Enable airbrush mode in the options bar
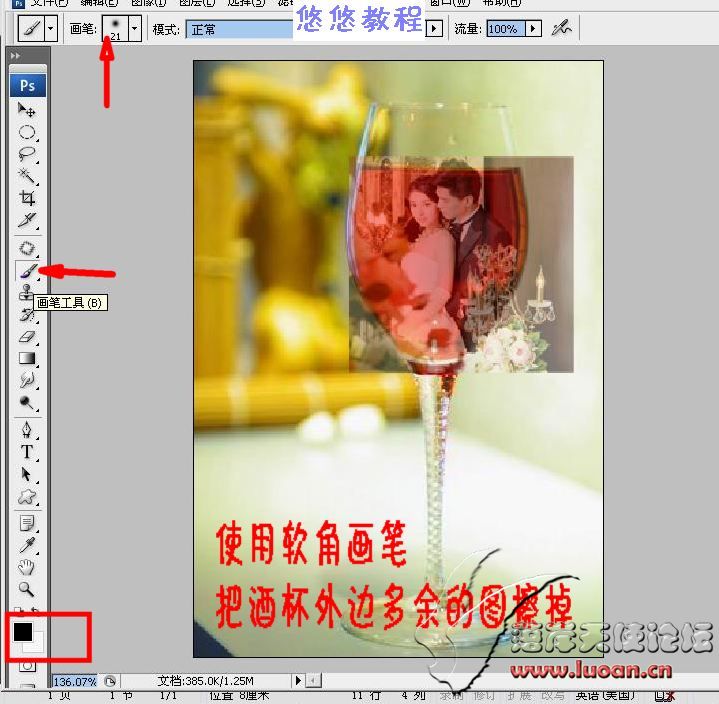Viewport: 719px width, 704px height. pyautogui.click(x=561, y=29)
